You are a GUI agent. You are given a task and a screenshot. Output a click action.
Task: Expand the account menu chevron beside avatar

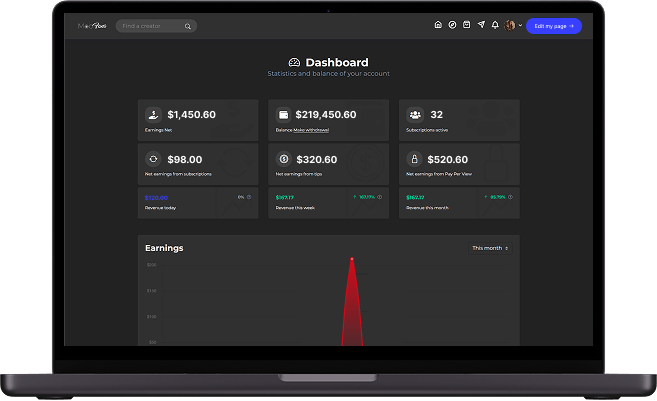coord(520,26)
